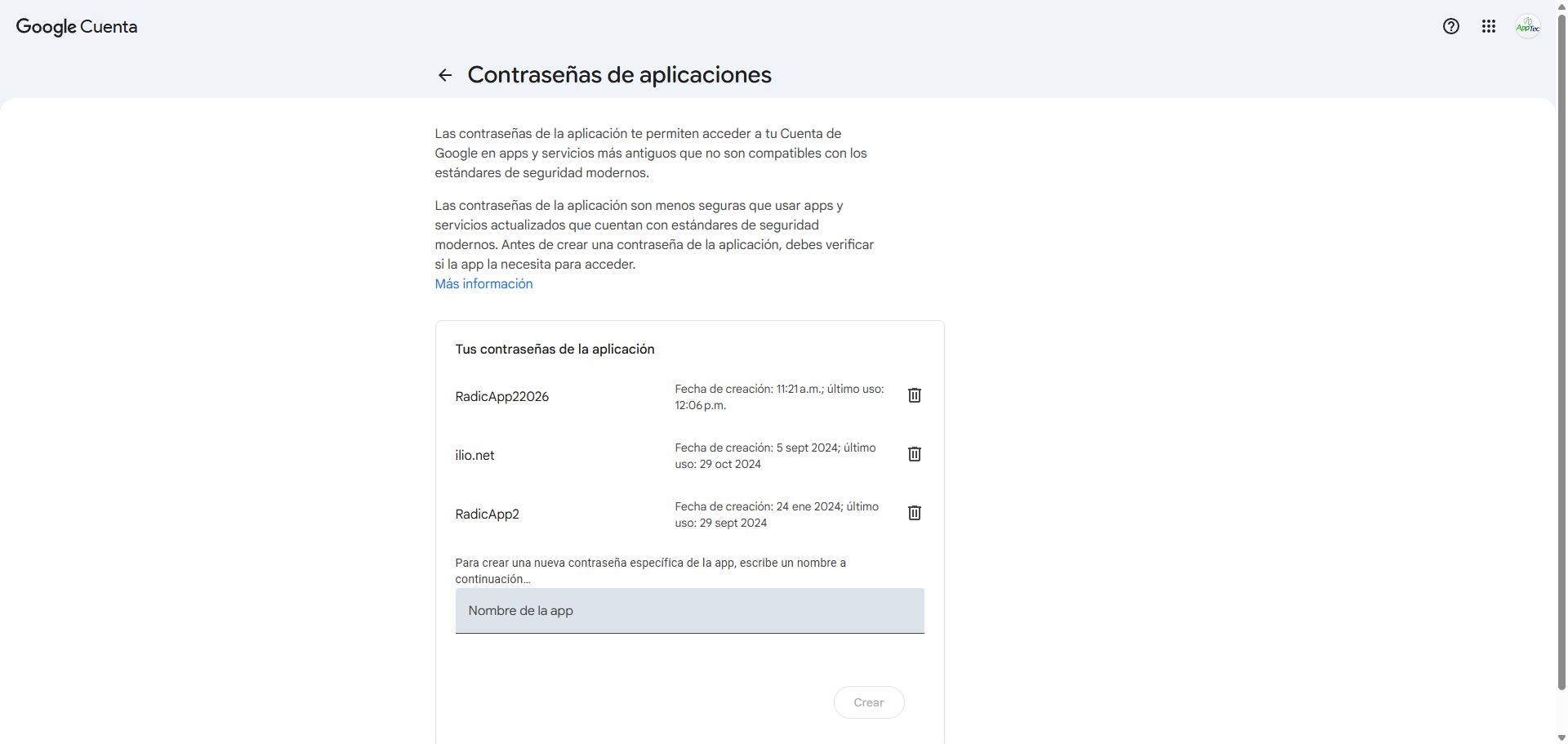The width and height of the screenshot is (1568, 744).
Task: Select the RadicApp22026 entry name
Action: click(501, 397)
